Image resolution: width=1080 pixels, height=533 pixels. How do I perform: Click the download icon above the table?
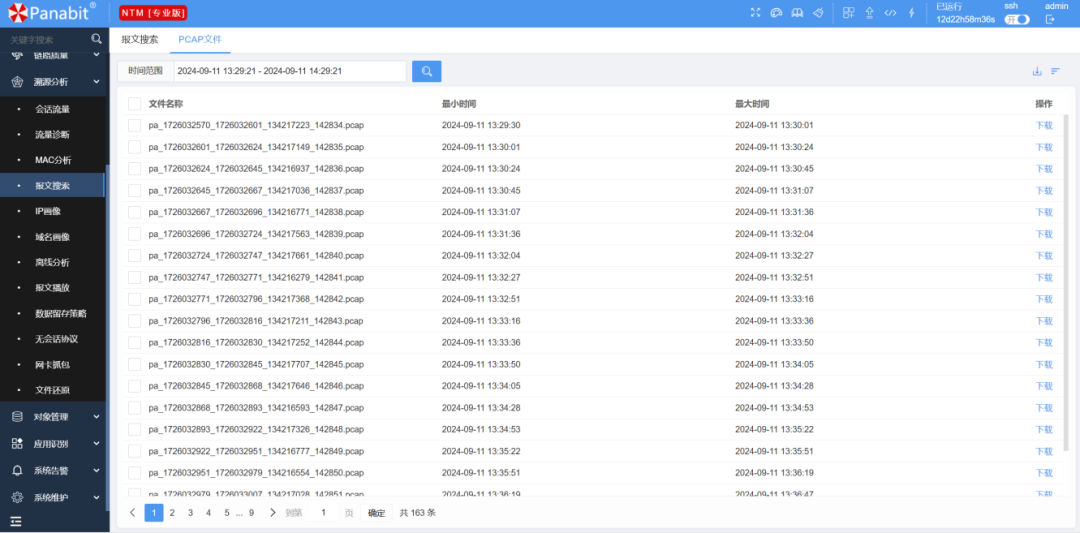[x=1037, y=71]
